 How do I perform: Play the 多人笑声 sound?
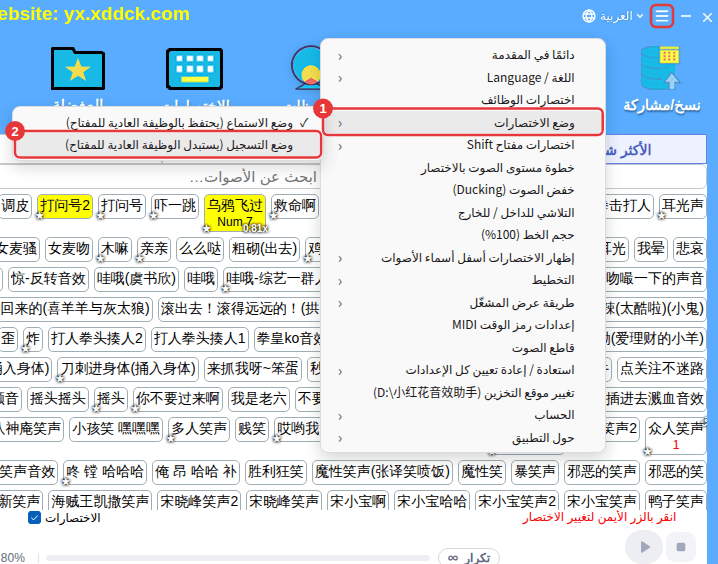click(x=199, y=429)
